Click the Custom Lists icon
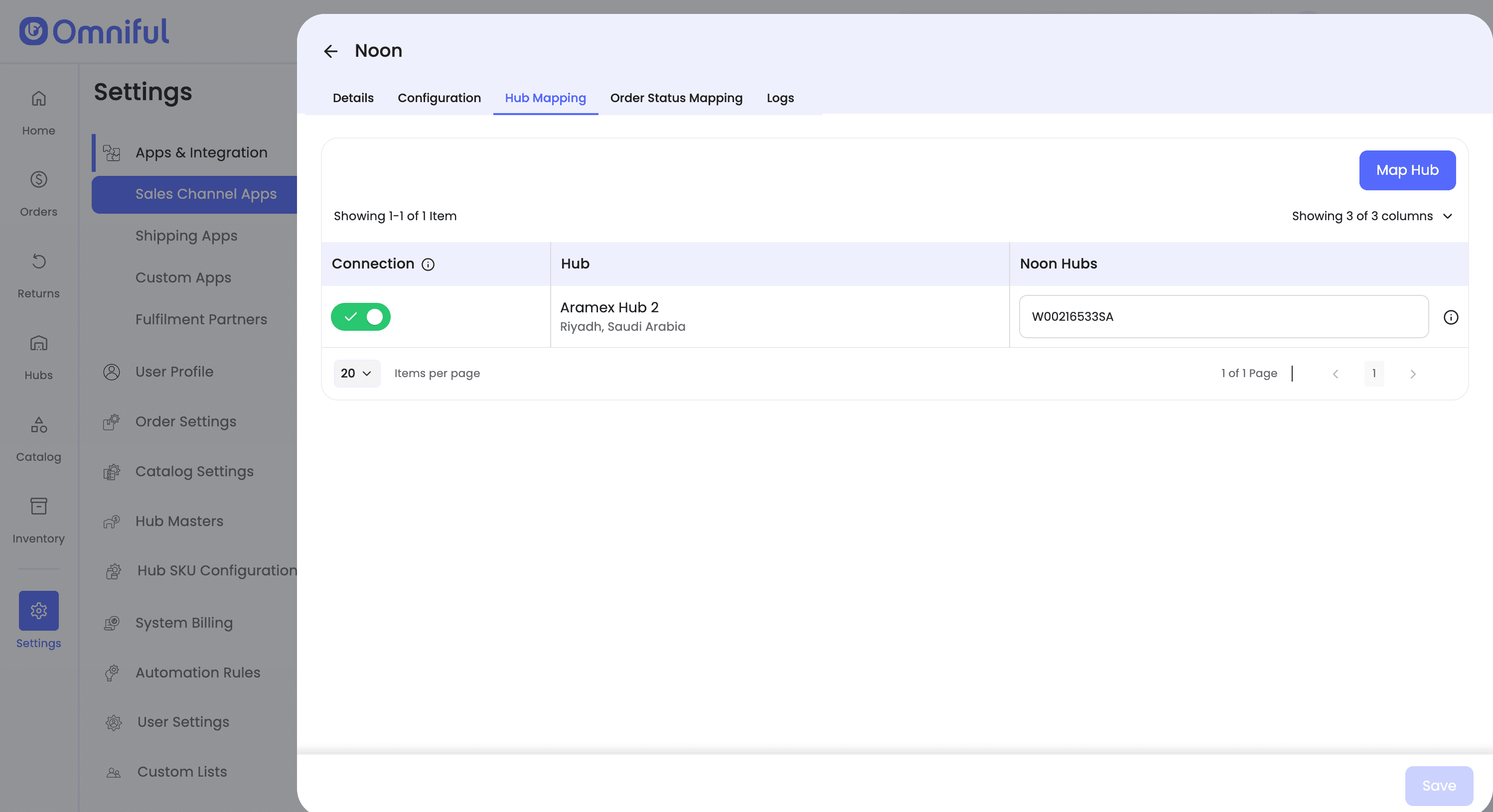 114,772
